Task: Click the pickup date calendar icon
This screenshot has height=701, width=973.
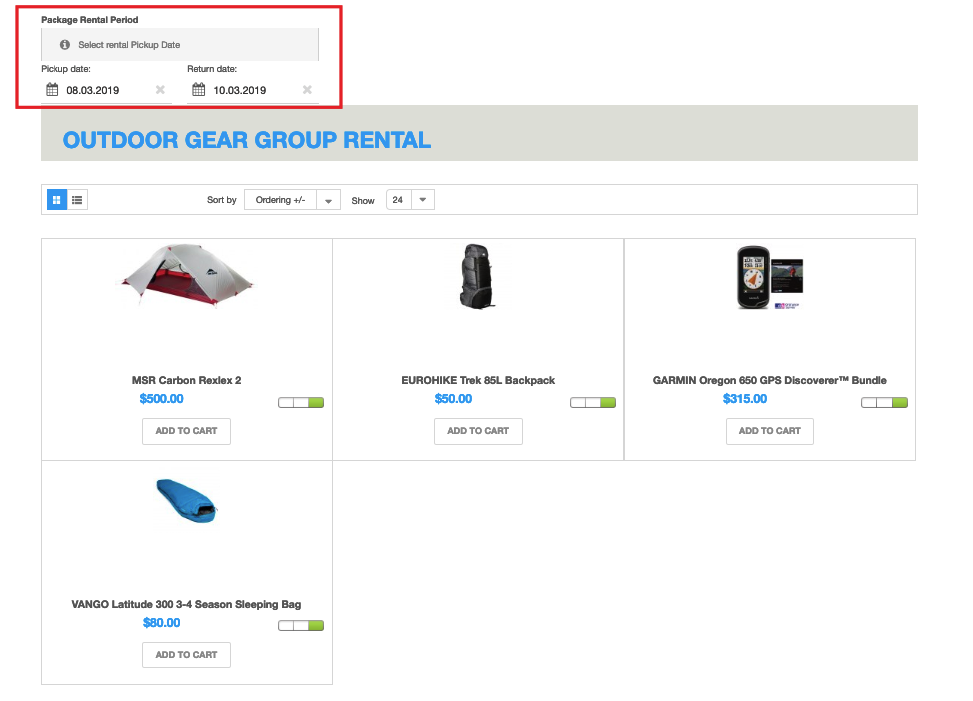Action: tap(51, 90)
